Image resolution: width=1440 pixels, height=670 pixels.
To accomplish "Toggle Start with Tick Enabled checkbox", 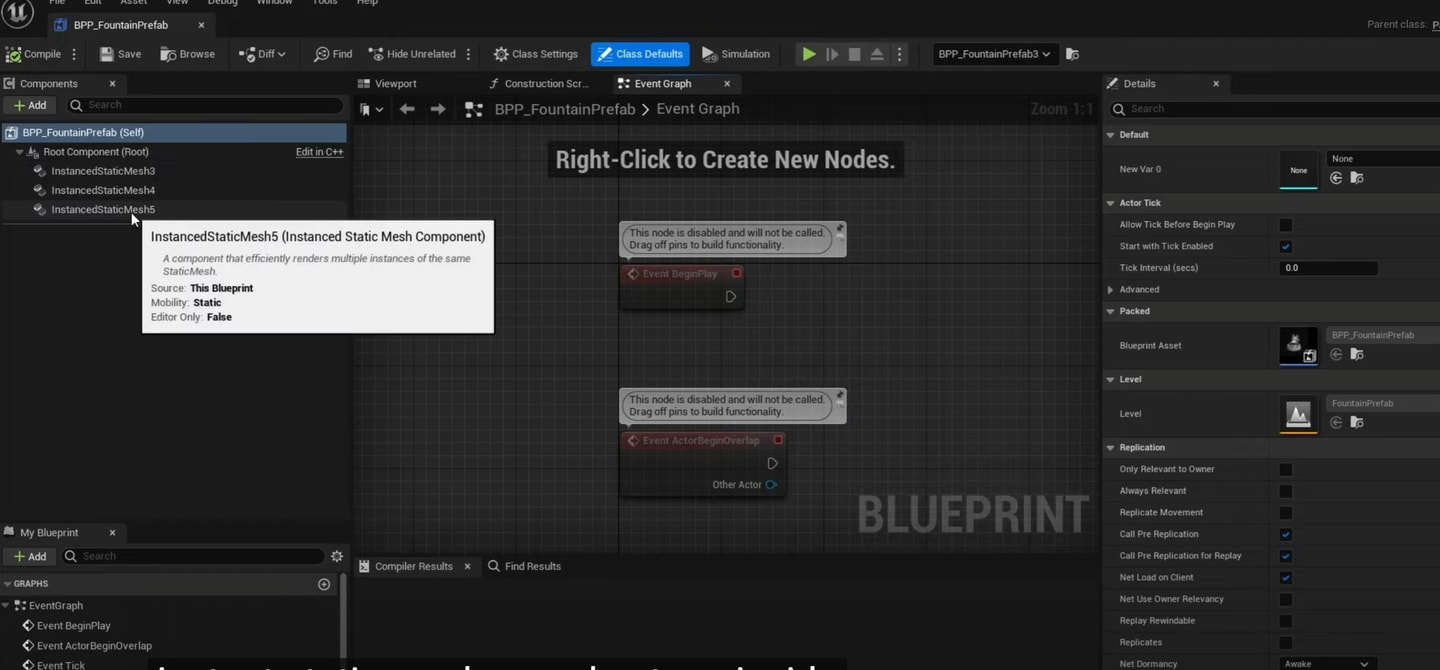I will (x=1286, y=246).
